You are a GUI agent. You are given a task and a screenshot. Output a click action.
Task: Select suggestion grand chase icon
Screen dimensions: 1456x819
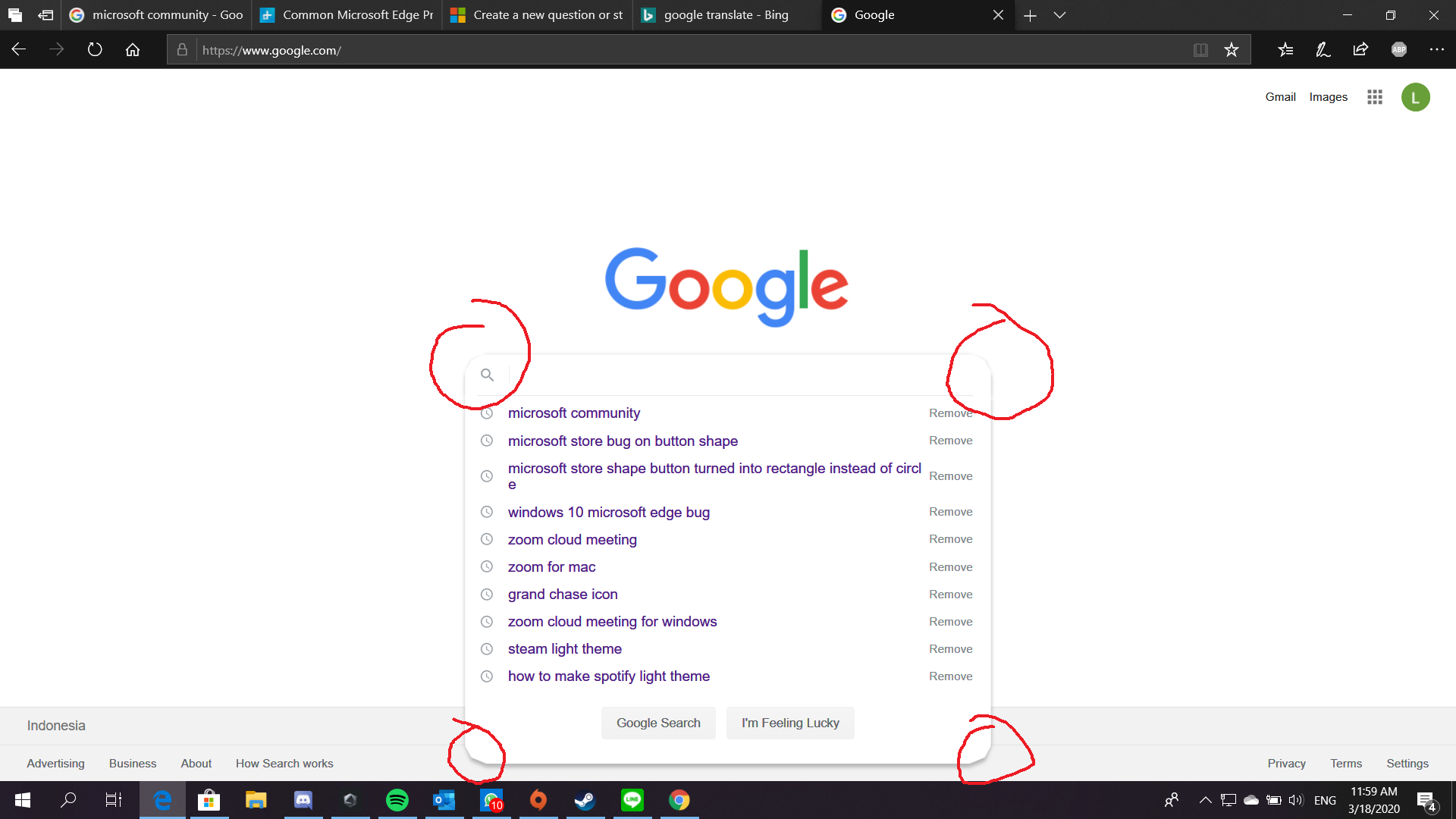tap(563, 595)
